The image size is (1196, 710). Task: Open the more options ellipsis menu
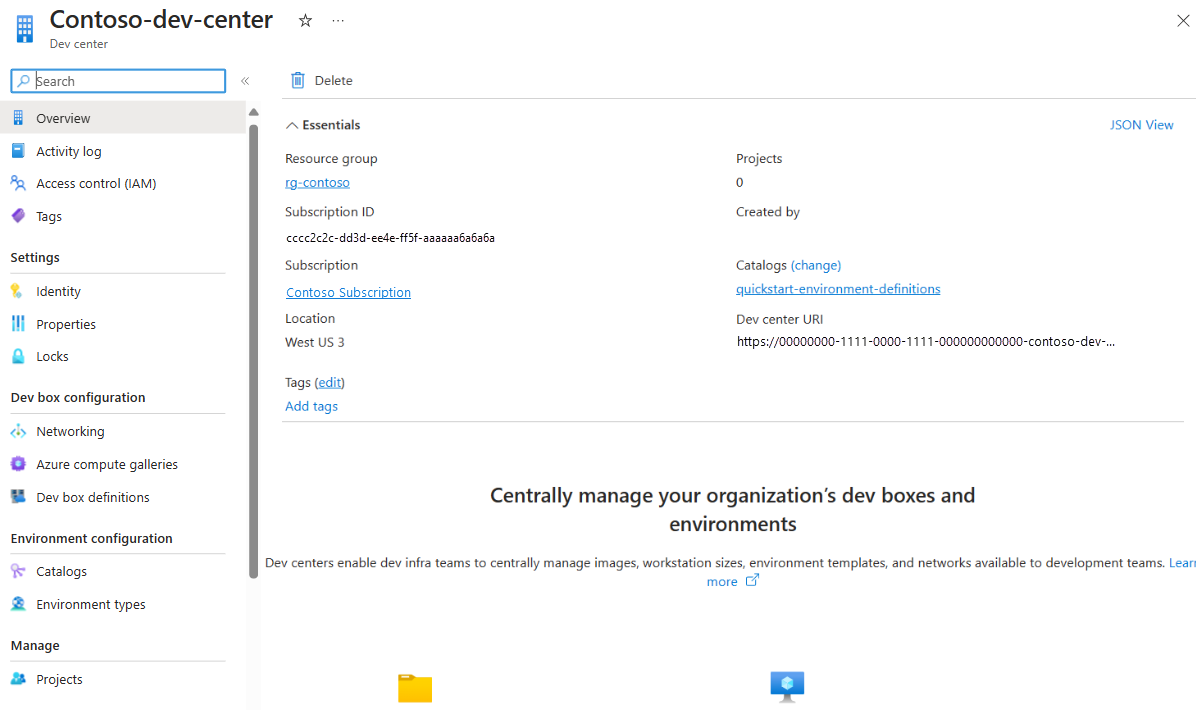point(338,21)
